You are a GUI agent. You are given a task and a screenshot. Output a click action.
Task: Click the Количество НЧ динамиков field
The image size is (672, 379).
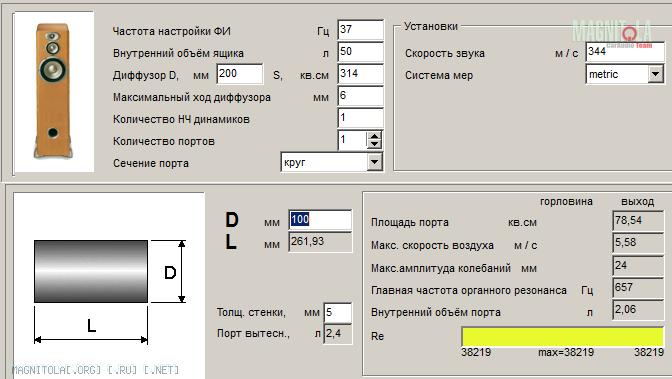pyautogui.click(x=360, y=118)
